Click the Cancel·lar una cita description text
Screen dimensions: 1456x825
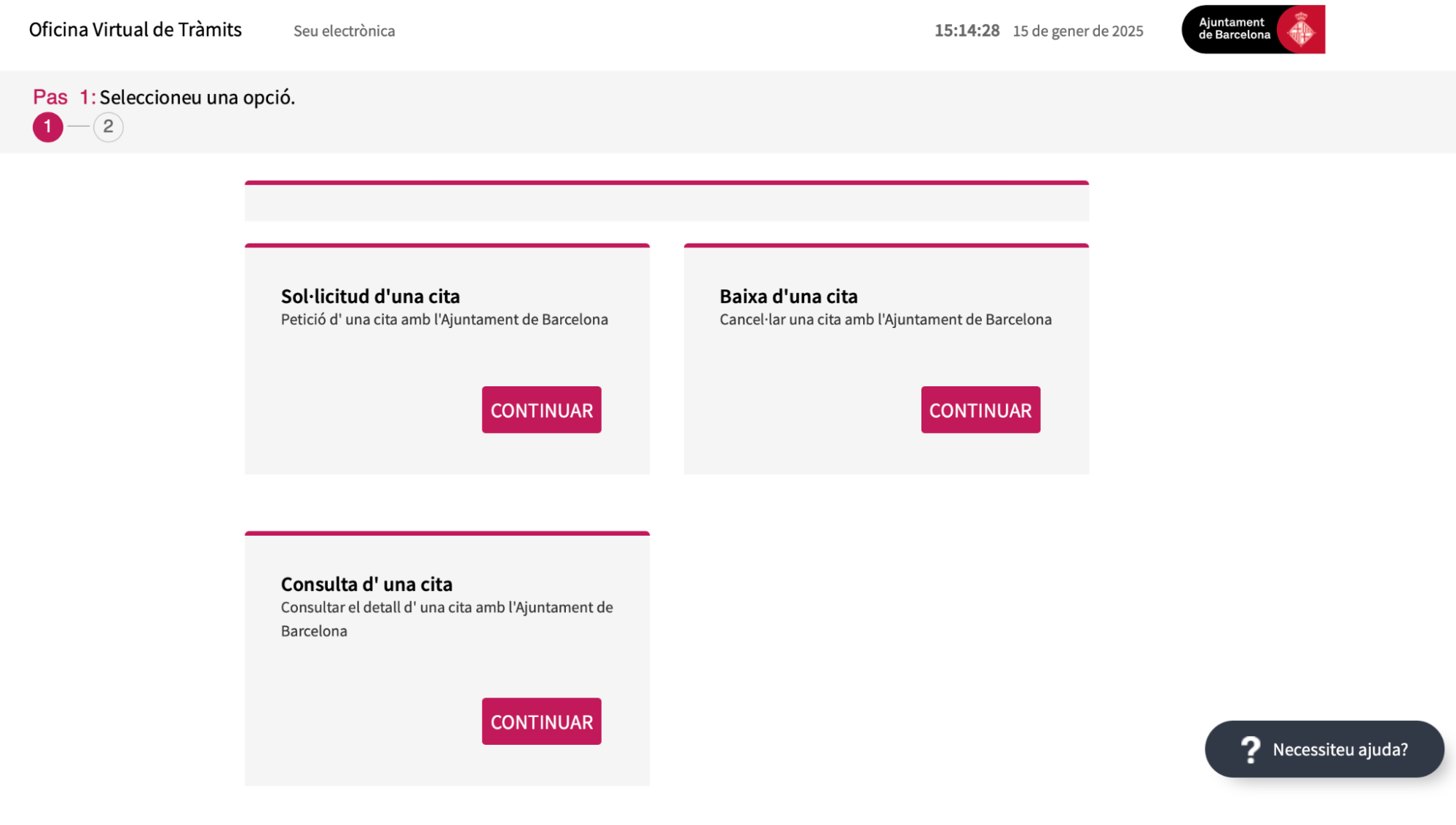pyautogui.click(x=885, y=319)
